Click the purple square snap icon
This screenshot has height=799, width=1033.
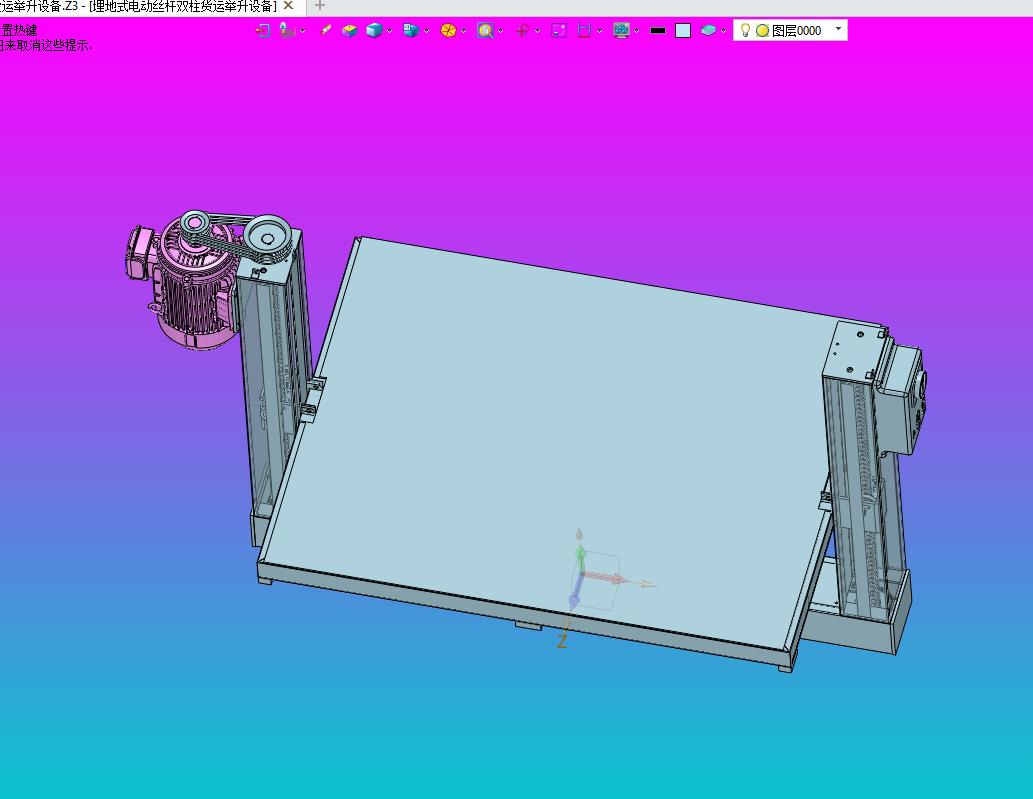pos(559,30)
